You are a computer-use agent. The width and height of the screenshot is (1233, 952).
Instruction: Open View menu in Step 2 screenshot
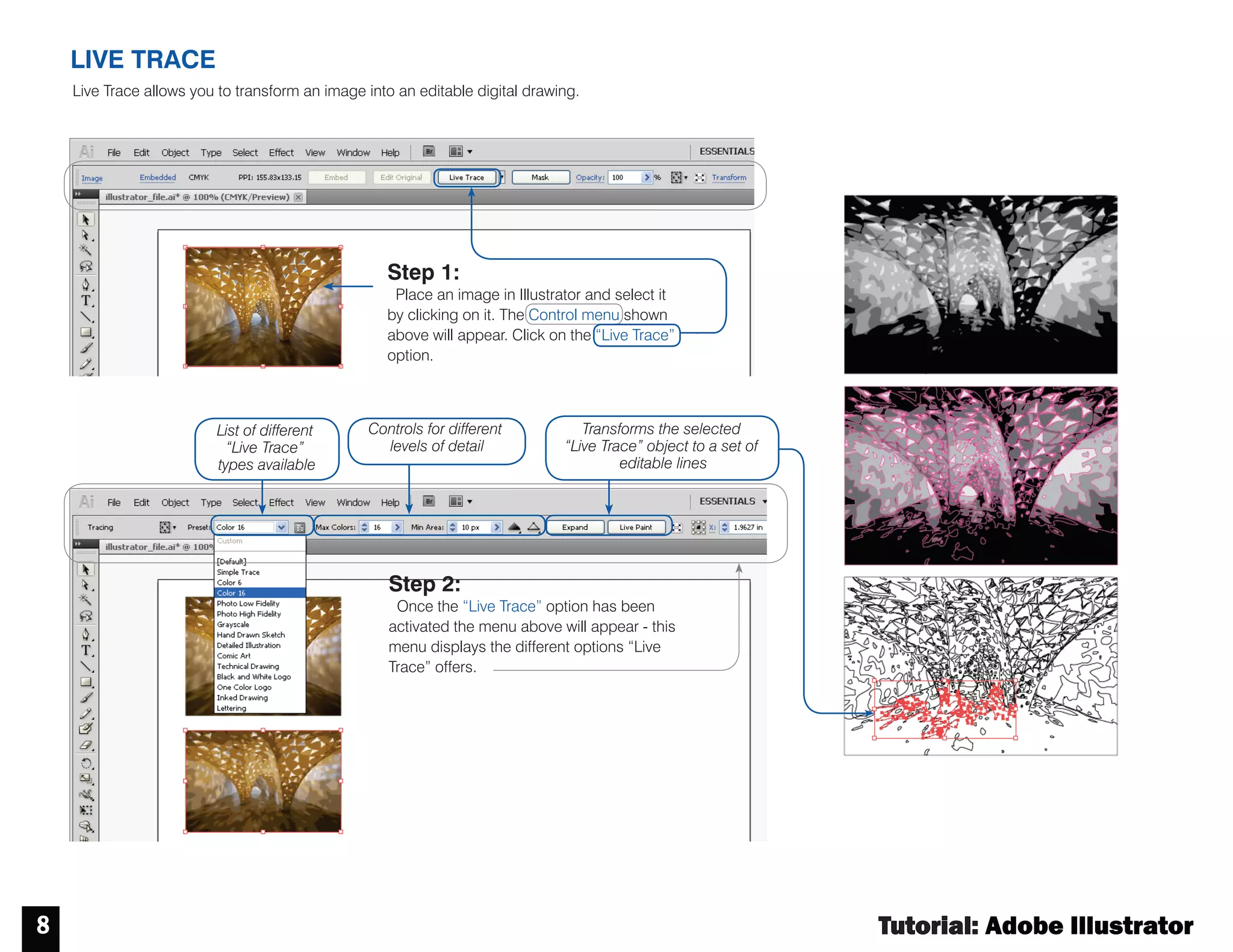click(315, 502)
